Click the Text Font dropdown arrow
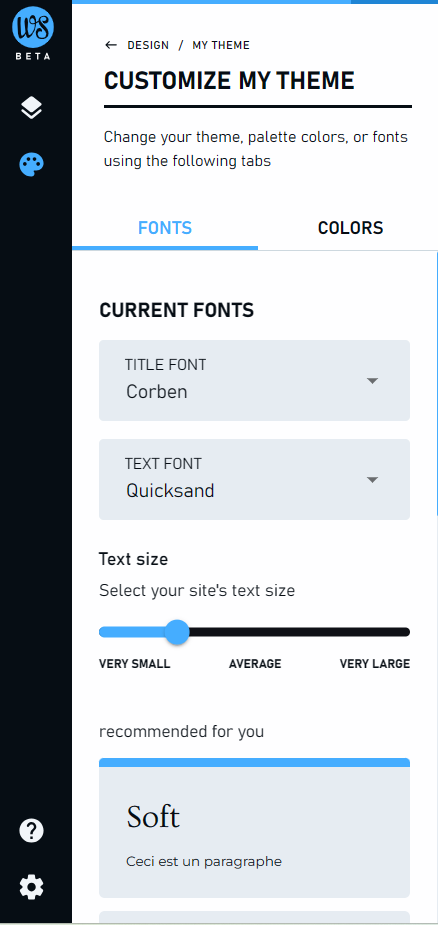Viewport: 438px width, 925px height. (x=372, y=480)
